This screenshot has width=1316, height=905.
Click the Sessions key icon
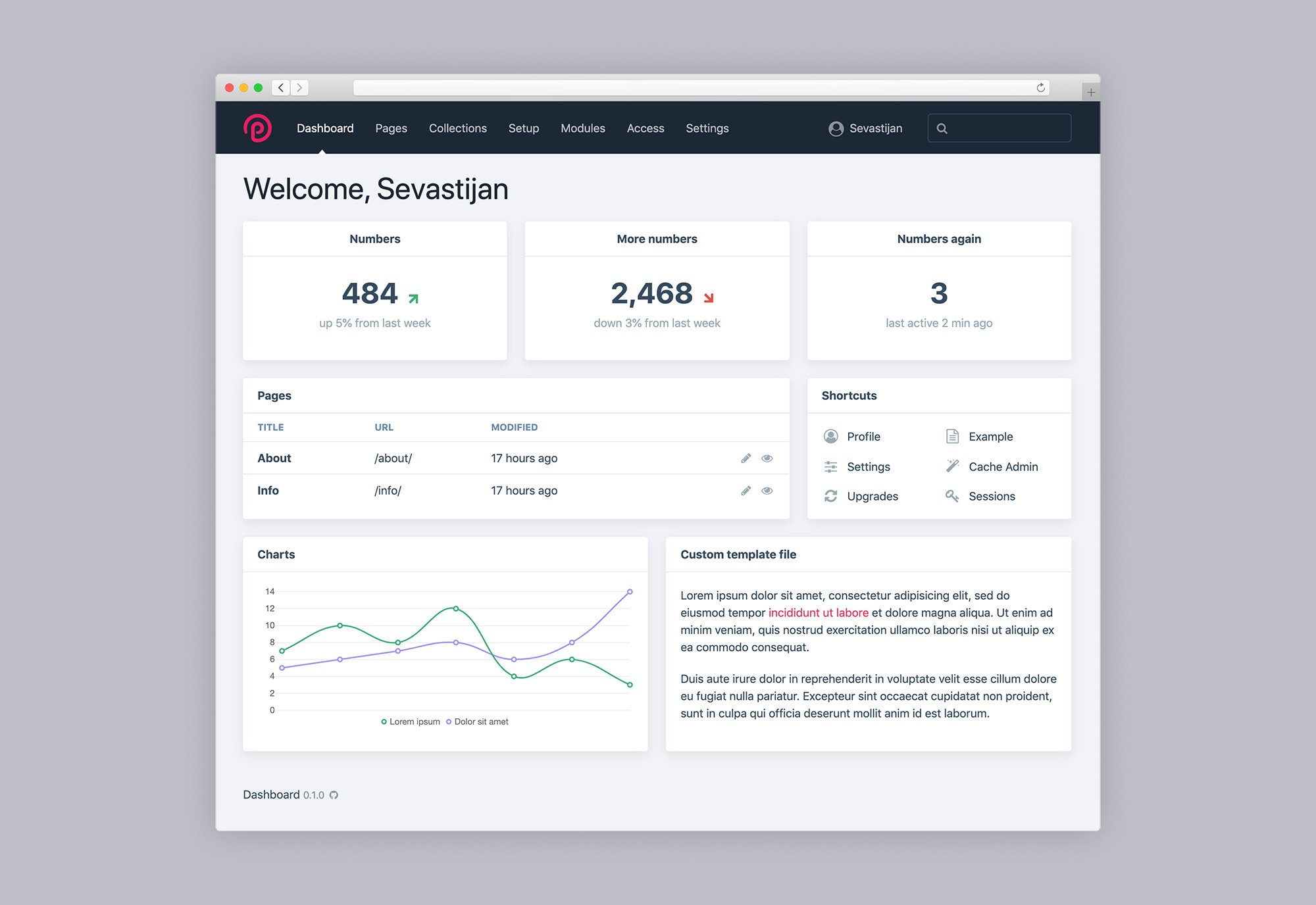[x=952, y=496]
